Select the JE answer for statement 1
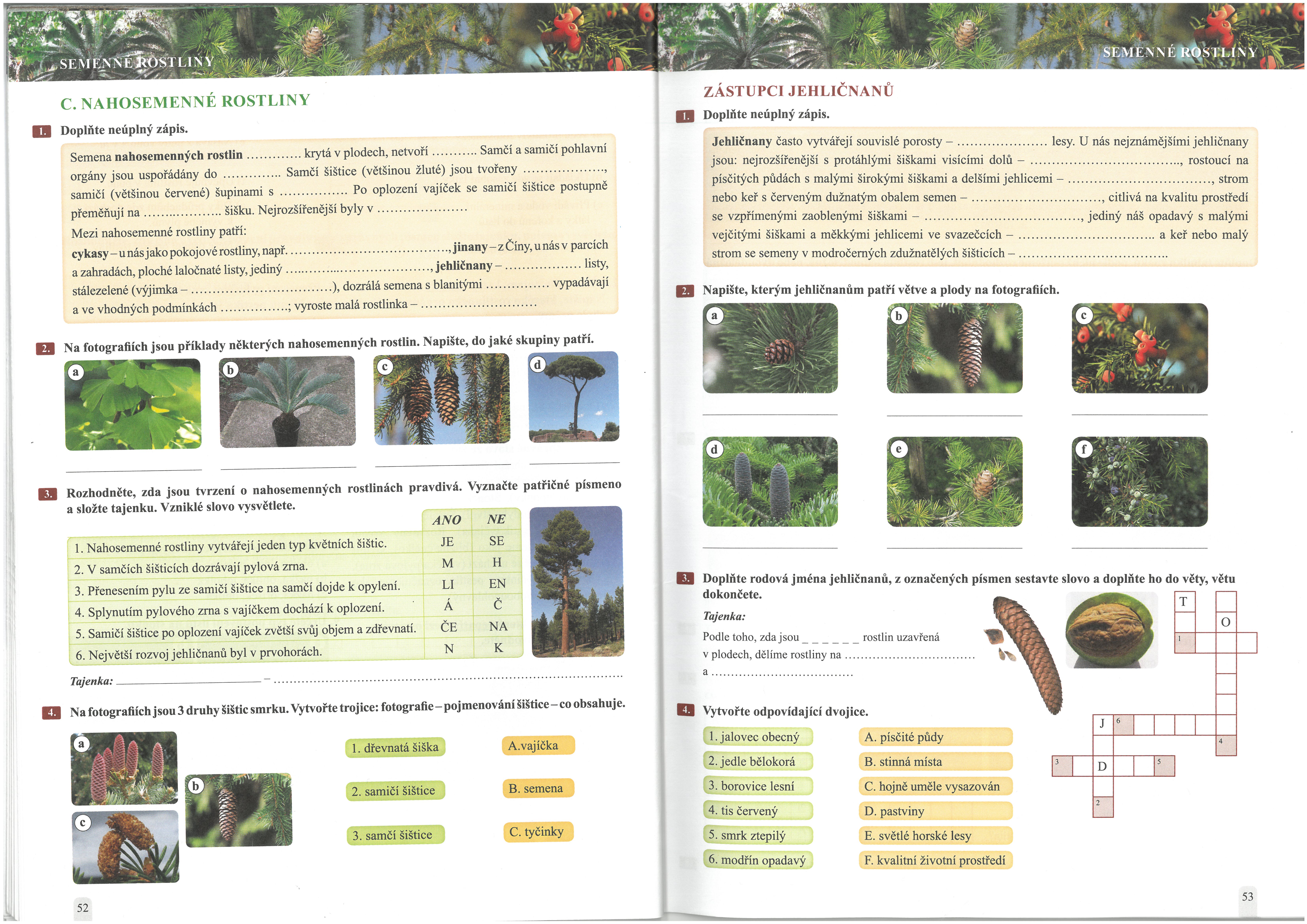 pos(447,541)
